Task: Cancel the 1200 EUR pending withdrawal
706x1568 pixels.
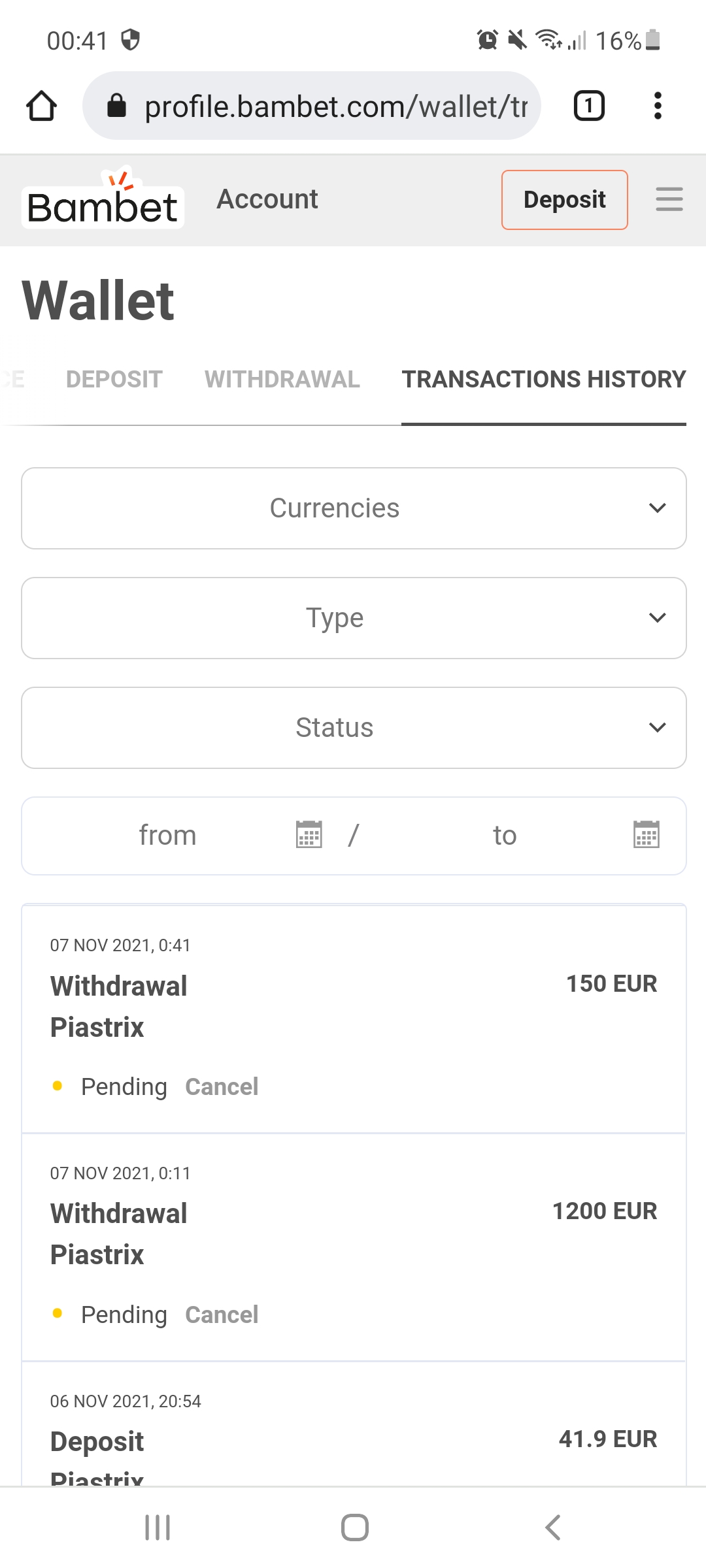Action: (222, 1315)
